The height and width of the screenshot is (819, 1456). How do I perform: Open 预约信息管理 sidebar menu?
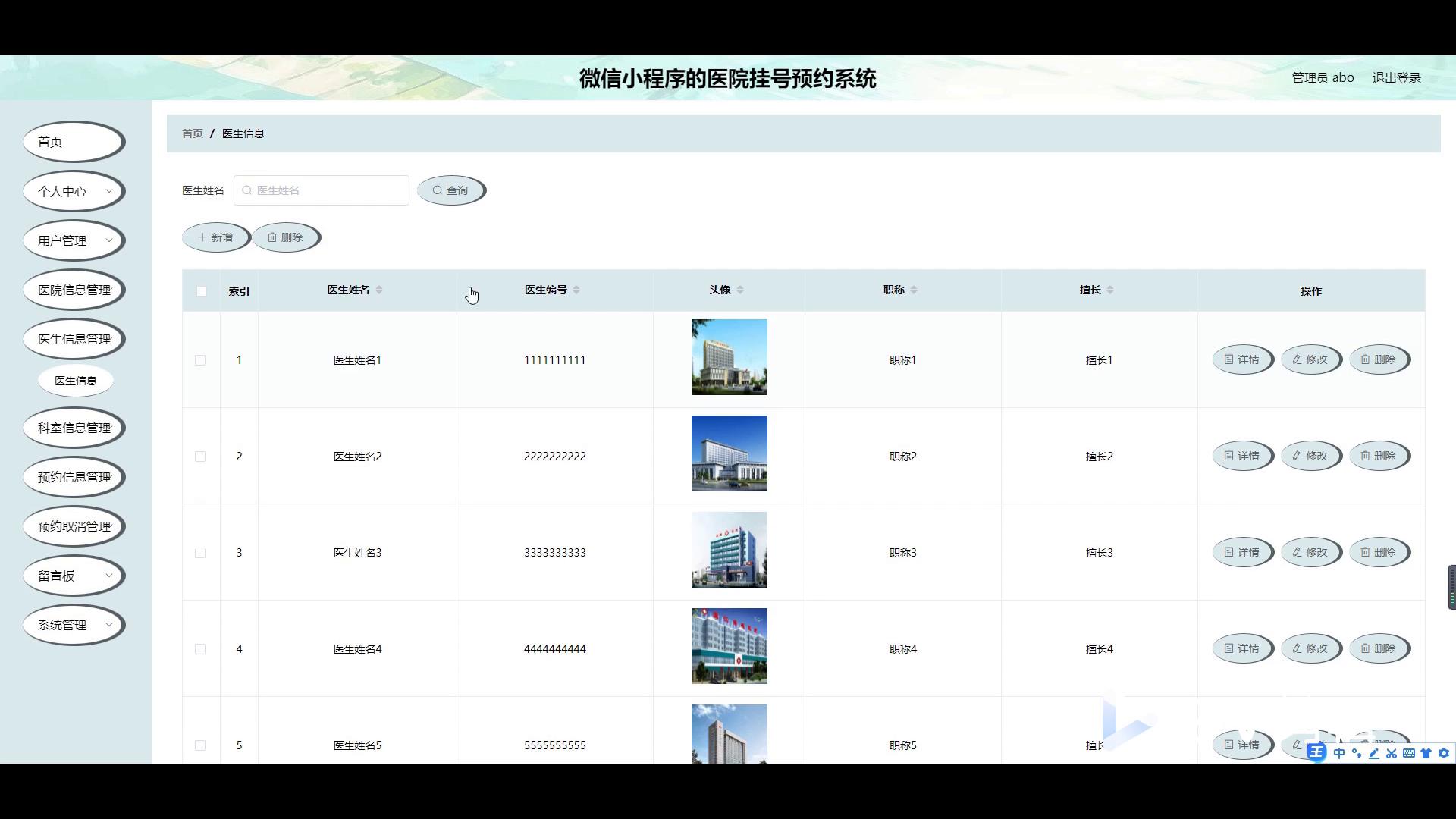pos(74,477)
